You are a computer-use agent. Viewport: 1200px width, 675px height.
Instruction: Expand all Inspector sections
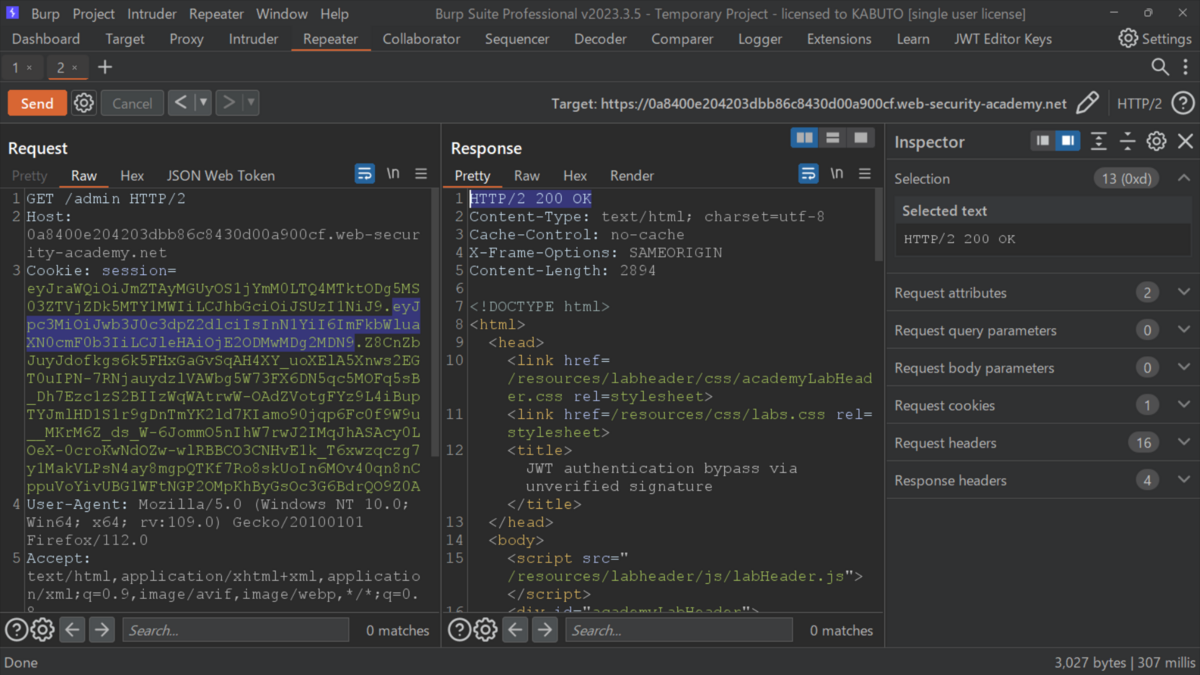1098,142
